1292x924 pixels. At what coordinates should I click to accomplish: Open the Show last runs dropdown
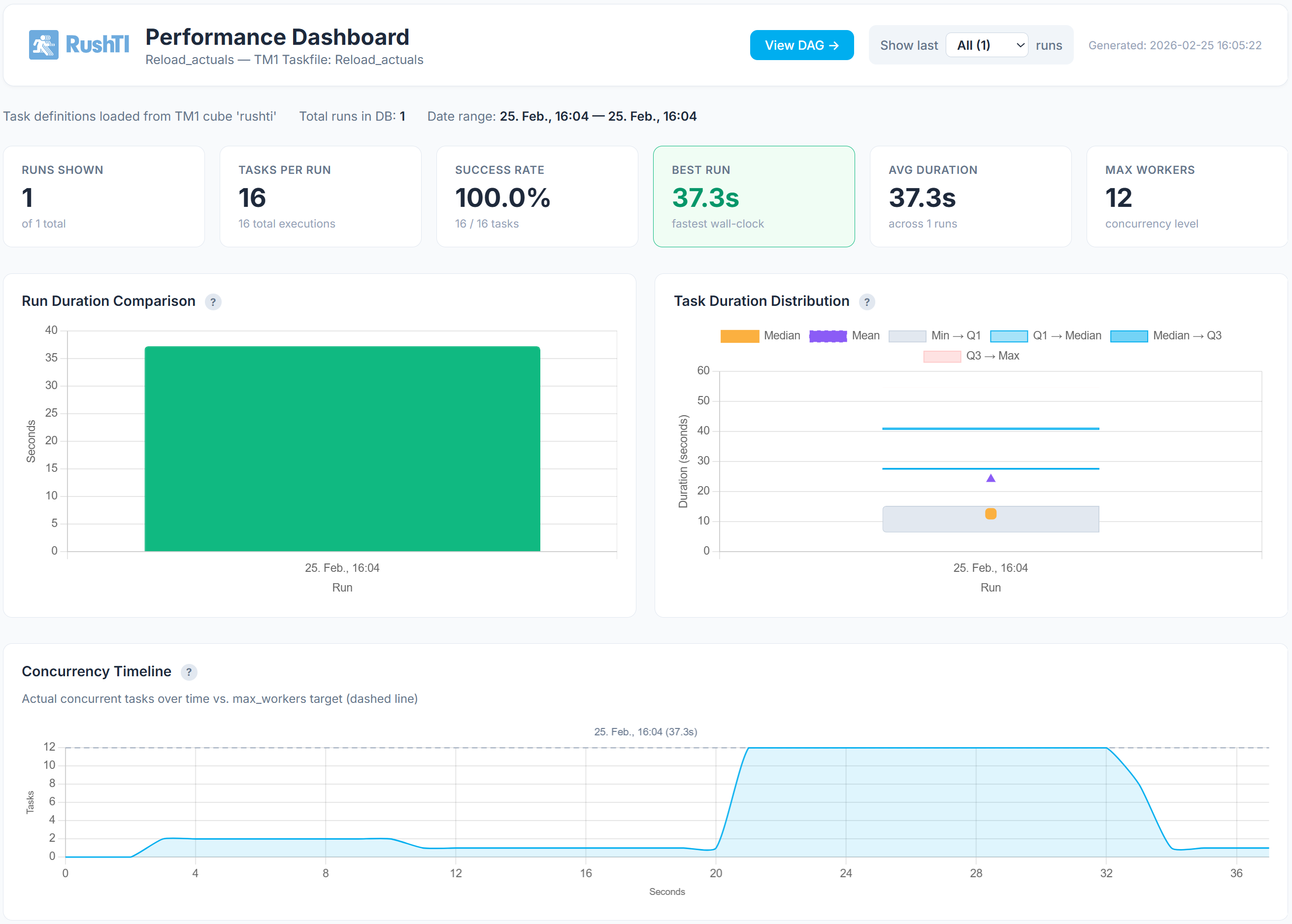click(x=986, y=45)
